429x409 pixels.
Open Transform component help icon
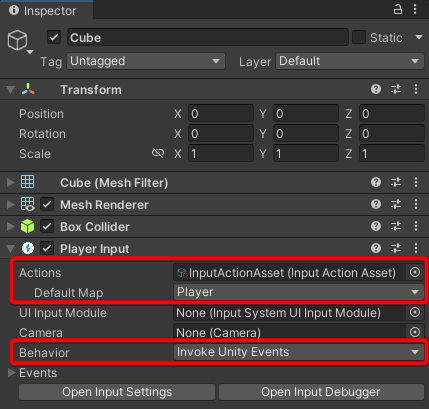tap(376, 89)
